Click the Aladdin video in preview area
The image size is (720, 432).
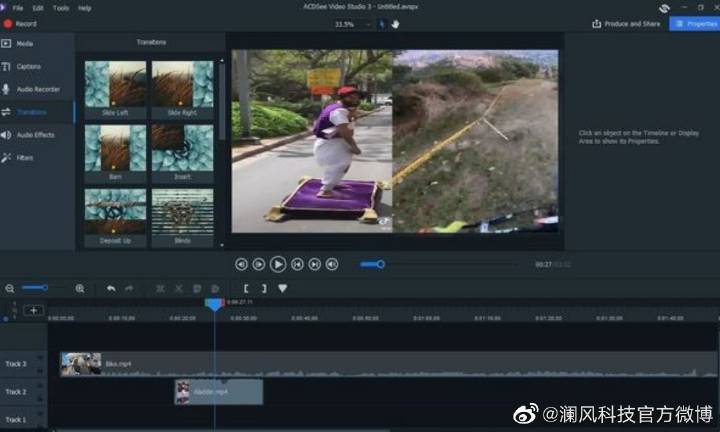pos(312,141)
